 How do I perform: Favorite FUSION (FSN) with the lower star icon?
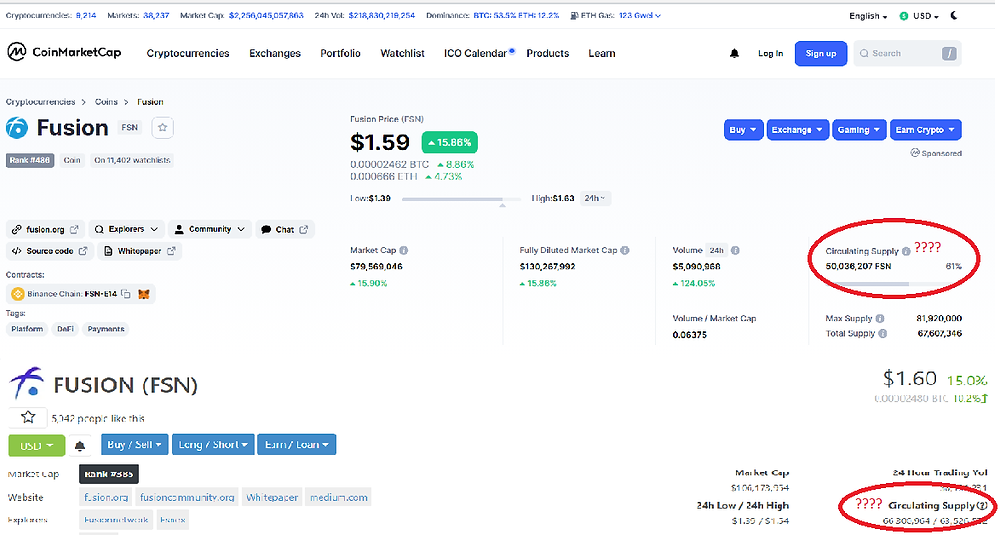point(28,418)
